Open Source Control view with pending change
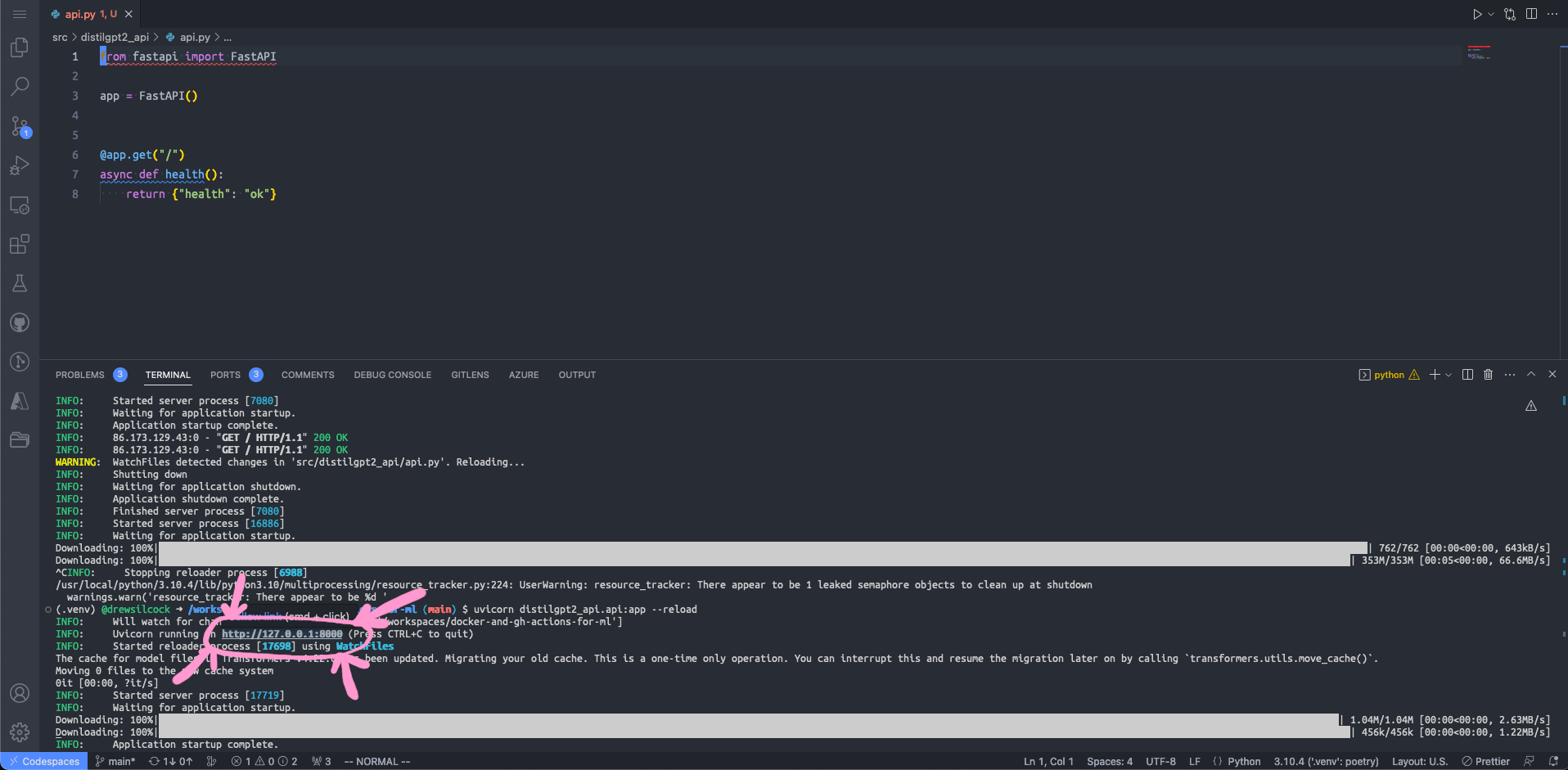1568x770 pixels. point(20,126)
